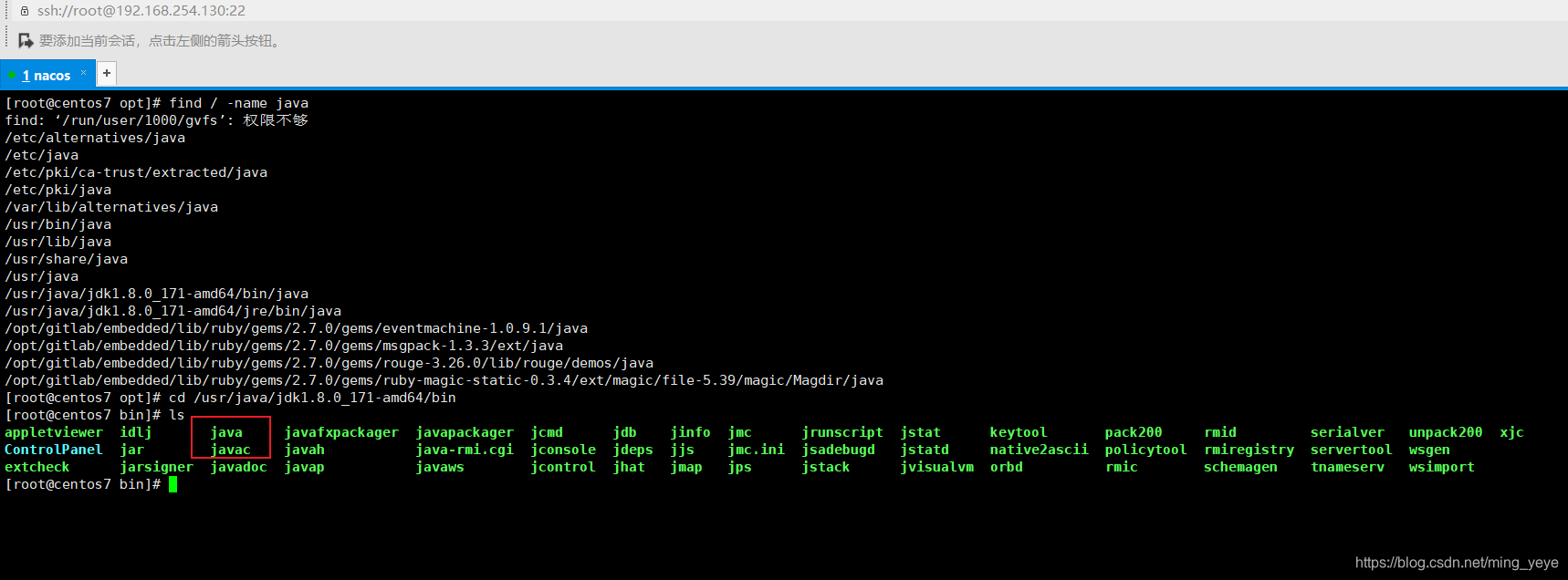
Task: Click javaws in the ls output
Action: click(440, 467)
